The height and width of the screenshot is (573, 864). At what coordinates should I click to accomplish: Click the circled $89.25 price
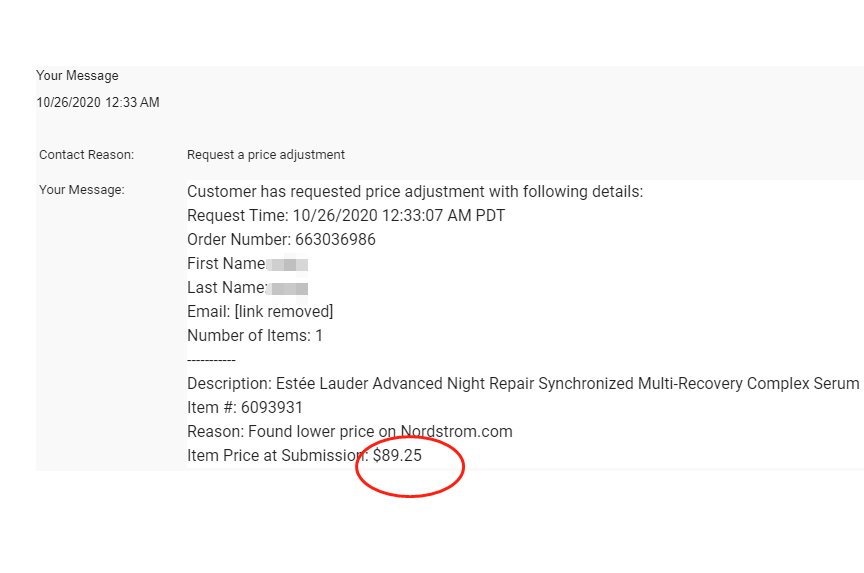tap(397, 456)
